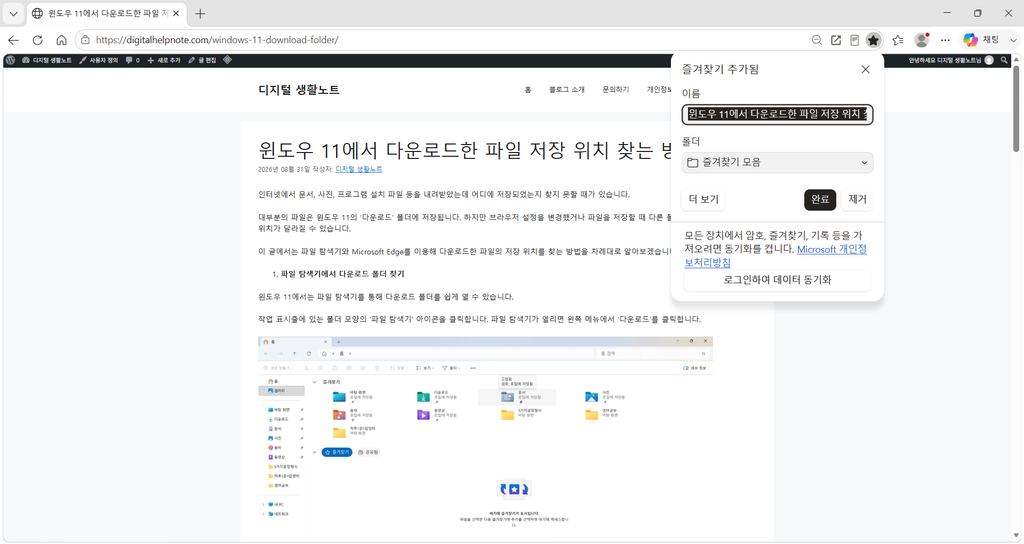Click the diamond plugin icon in admin bar

click(227, 60)
